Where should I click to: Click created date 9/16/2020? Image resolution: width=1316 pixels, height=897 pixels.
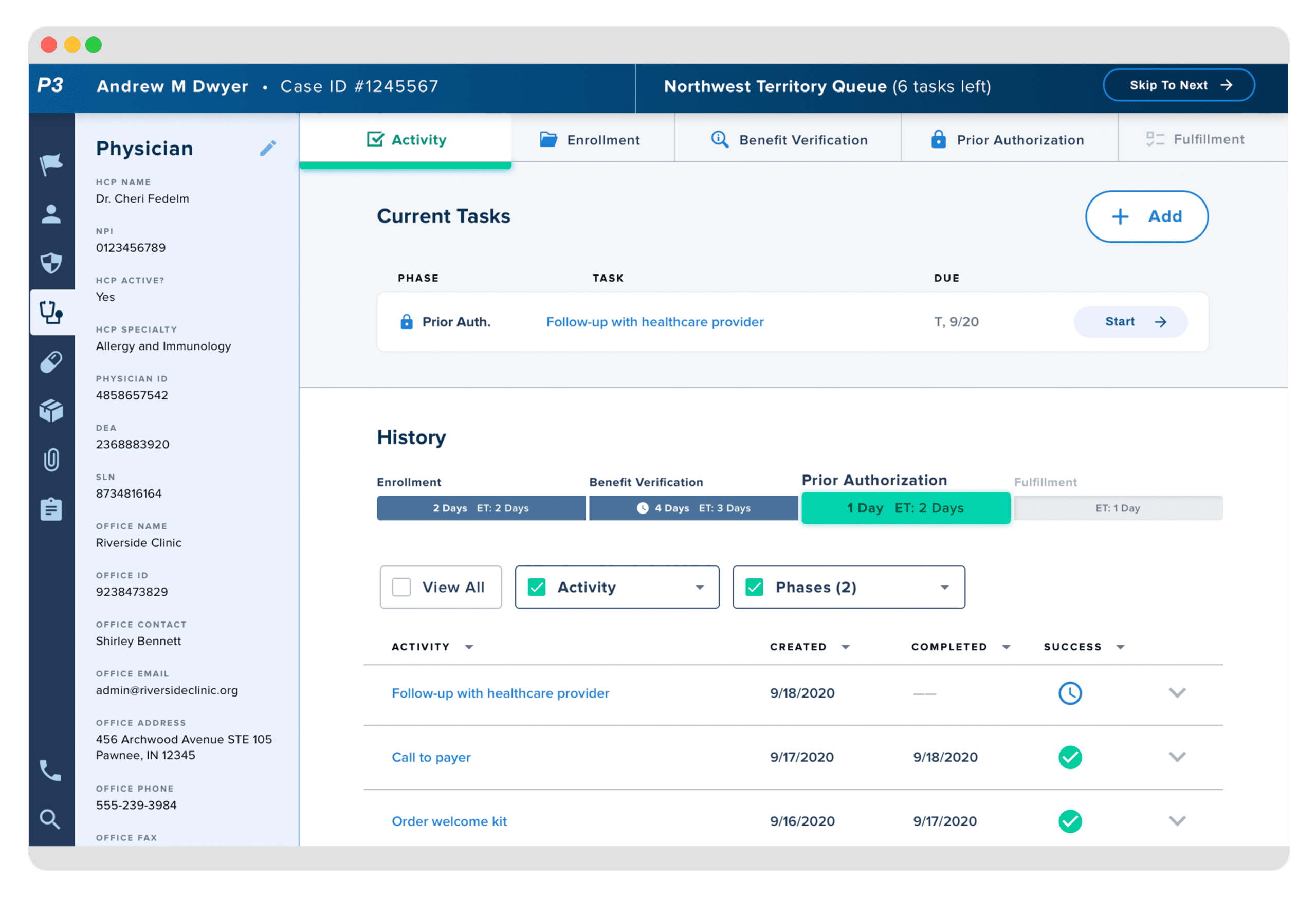click(802, 821)
